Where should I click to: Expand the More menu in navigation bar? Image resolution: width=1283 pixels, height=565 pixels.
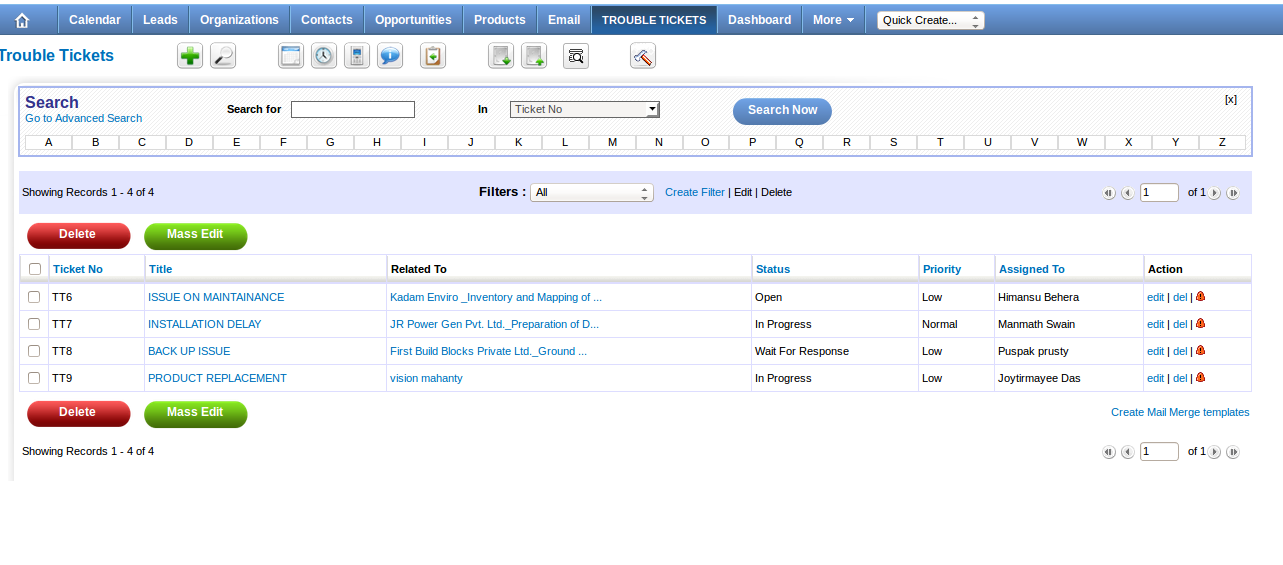833,20
